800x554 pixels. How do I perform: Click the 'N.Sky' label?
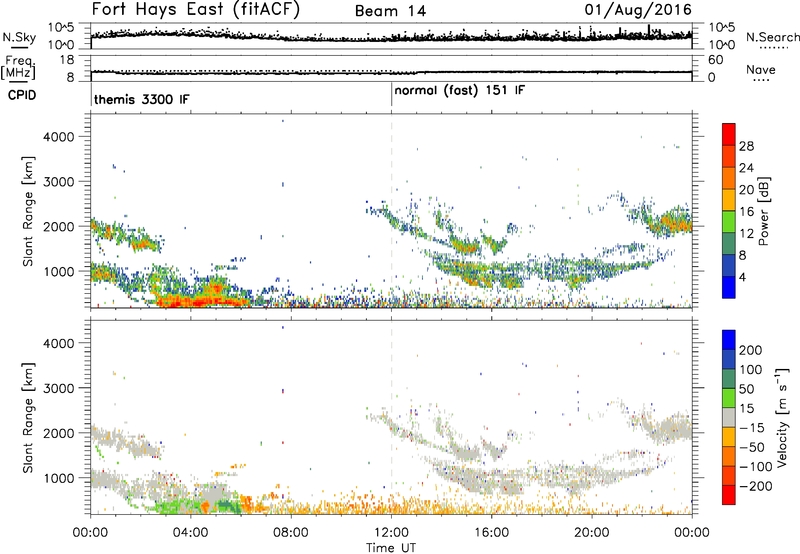(19, 37)
